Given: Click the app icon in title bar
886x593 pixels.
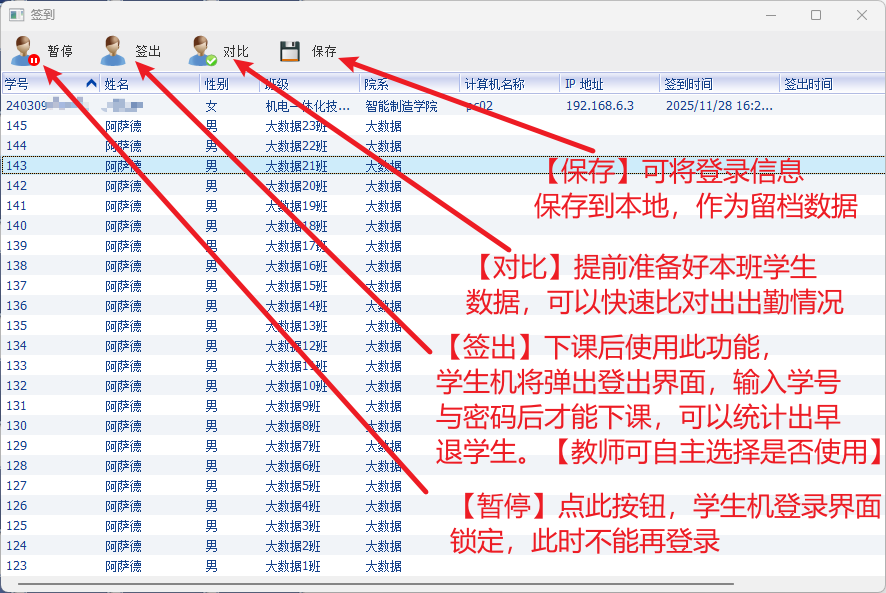Looking at the screenshot, I should tap(15, 15).
